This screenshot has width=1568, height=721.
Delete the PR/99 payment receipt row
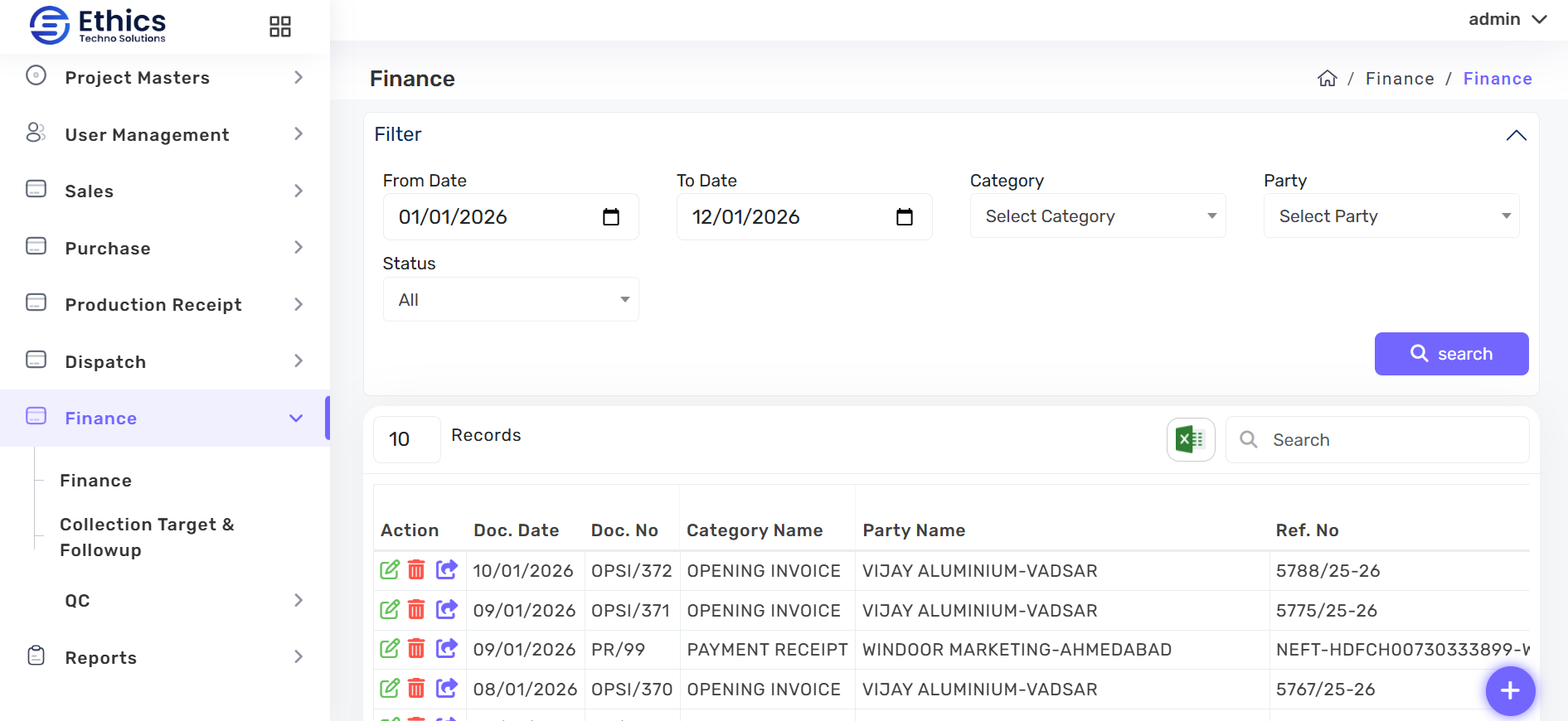[416, 649]
